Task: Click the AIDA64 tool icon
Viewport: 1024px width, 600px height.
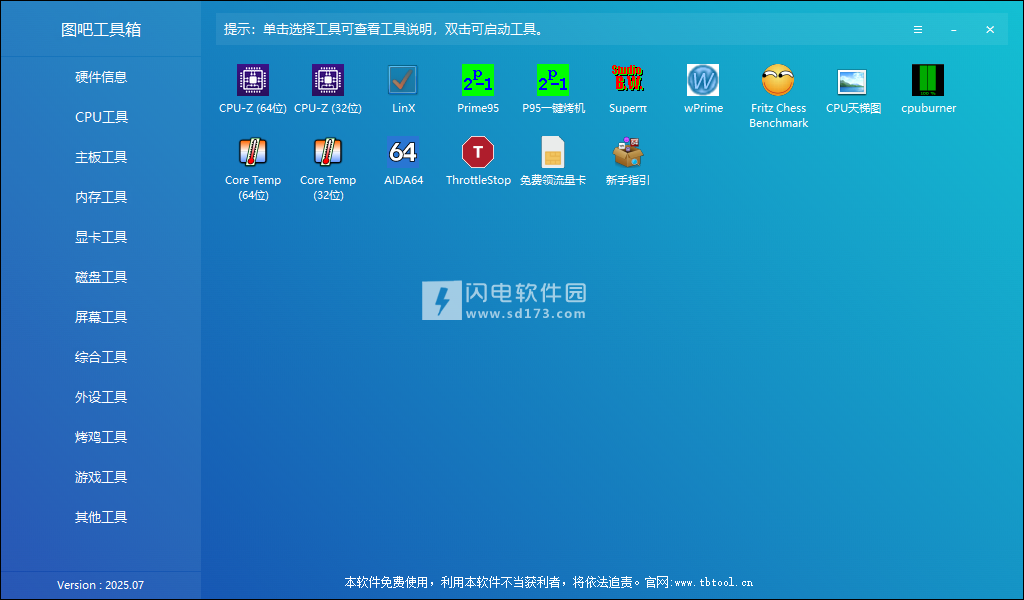Action: [x=403, y=152]
